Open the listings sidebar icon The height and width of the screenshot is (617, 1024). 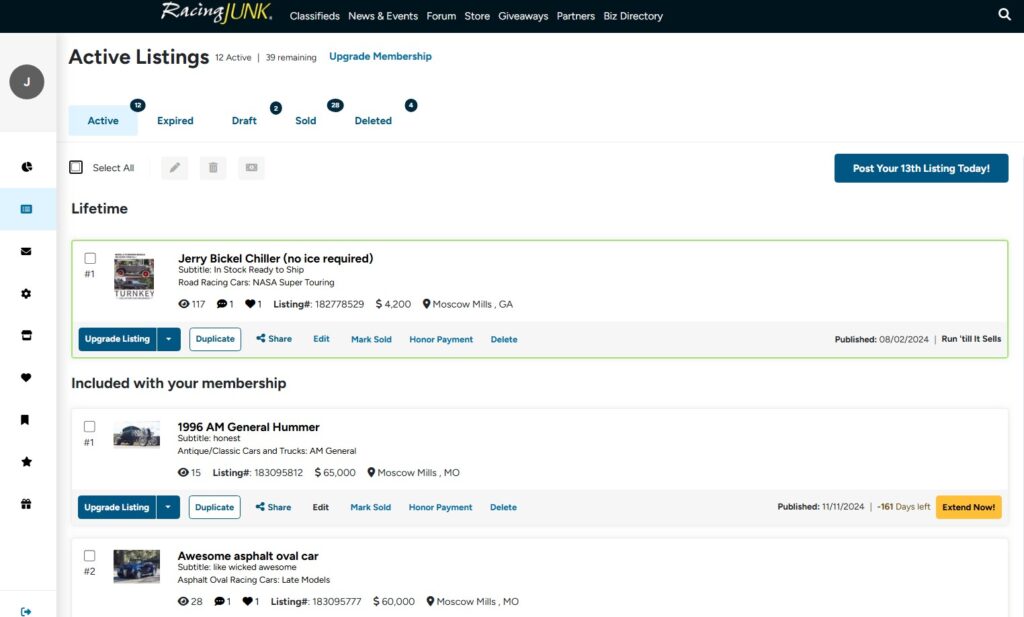pos(26,209)
